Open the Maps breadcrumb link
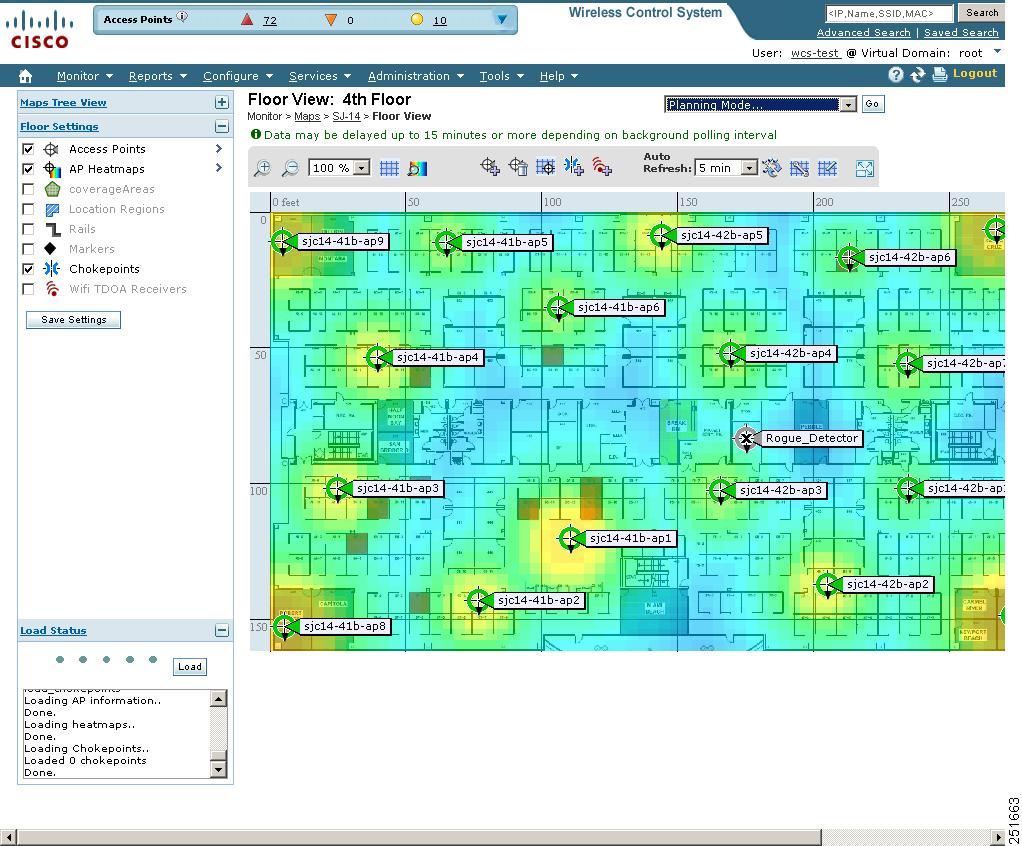Viewport: 1022px width, 846px height. 307,116
